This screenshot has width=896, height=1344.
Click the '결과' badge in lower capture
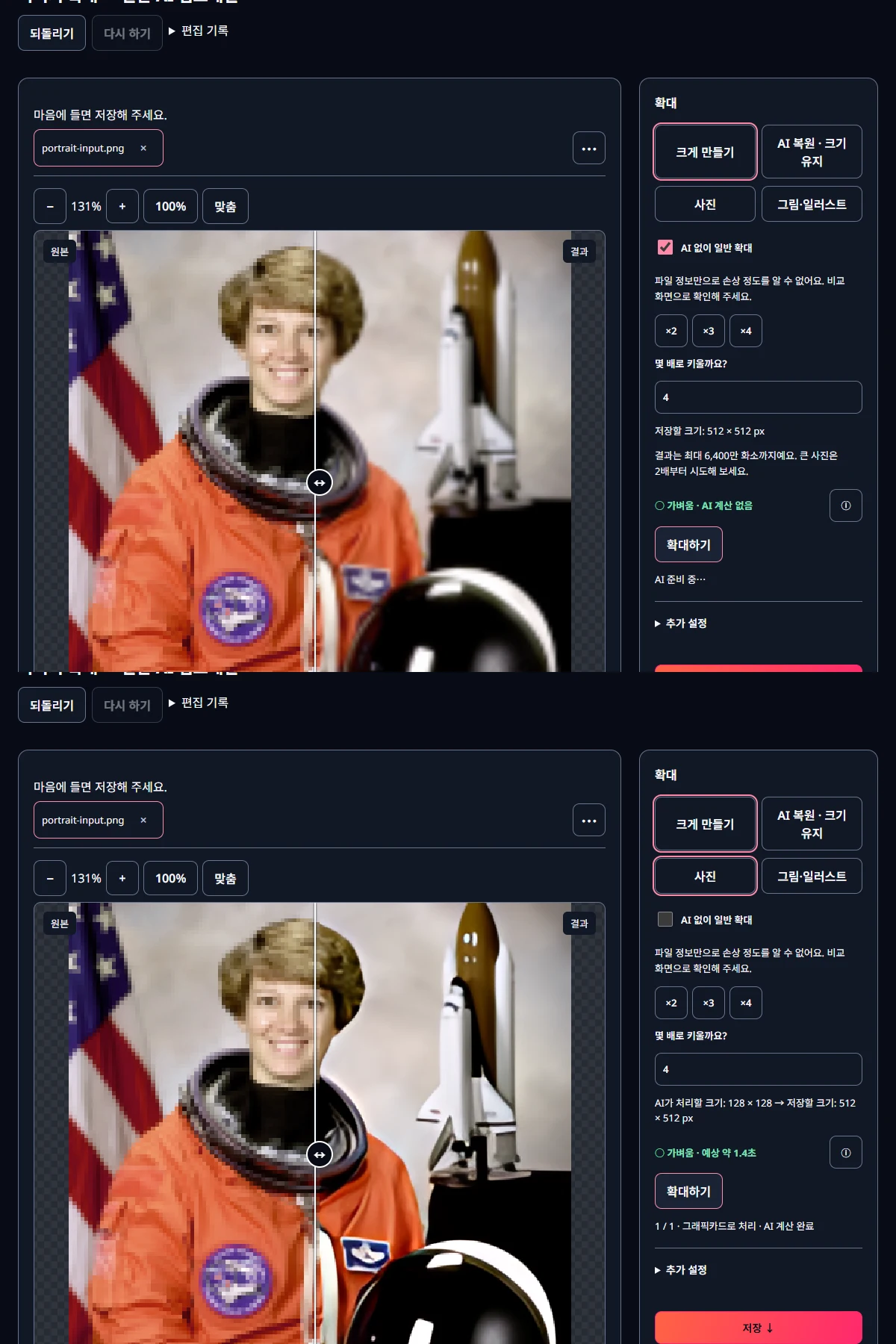pyautogui.click(x=579, y=924)
